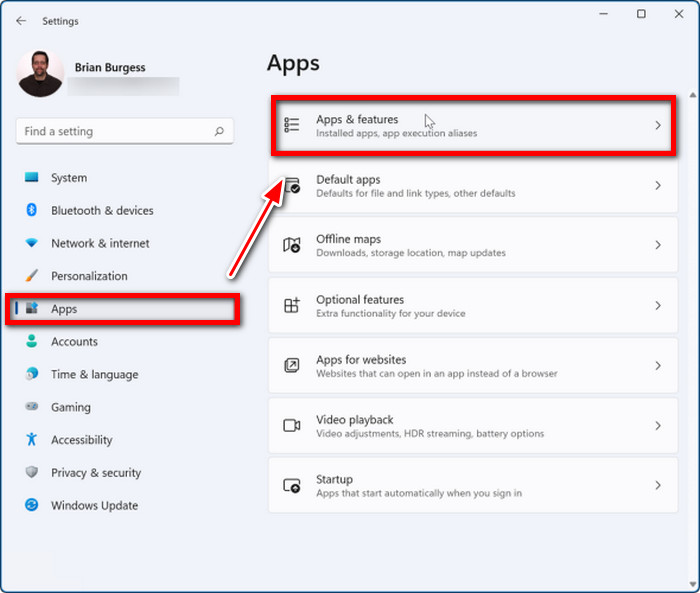Open Accessibility settings

pyautogui.click(x=82, y=440)
